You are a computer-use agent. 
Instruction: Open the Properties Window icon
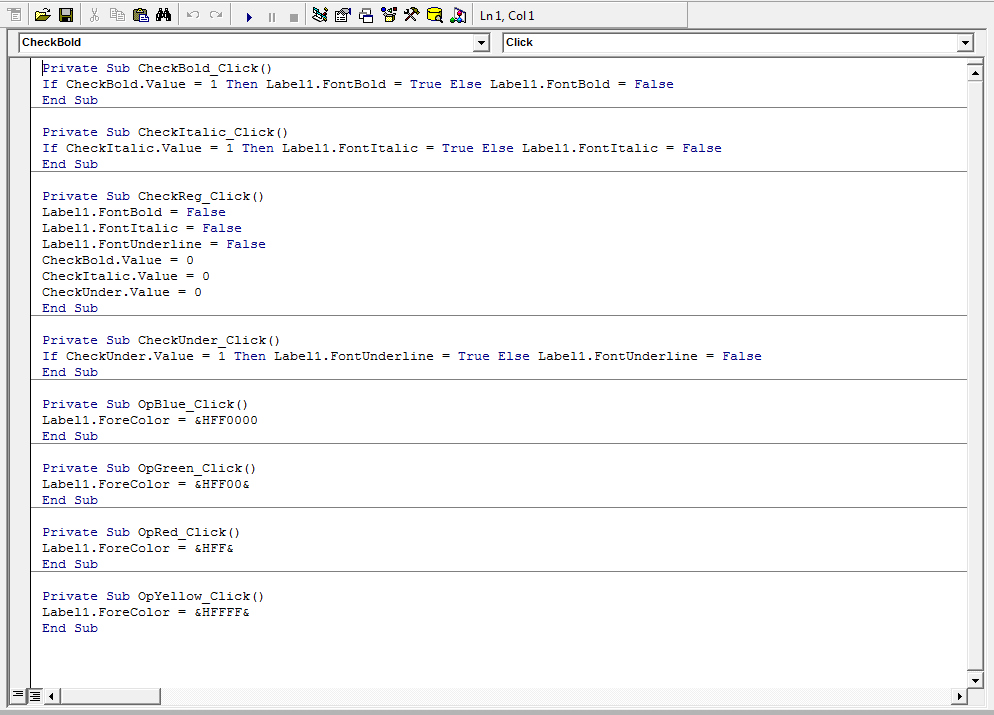click(342, 15)
